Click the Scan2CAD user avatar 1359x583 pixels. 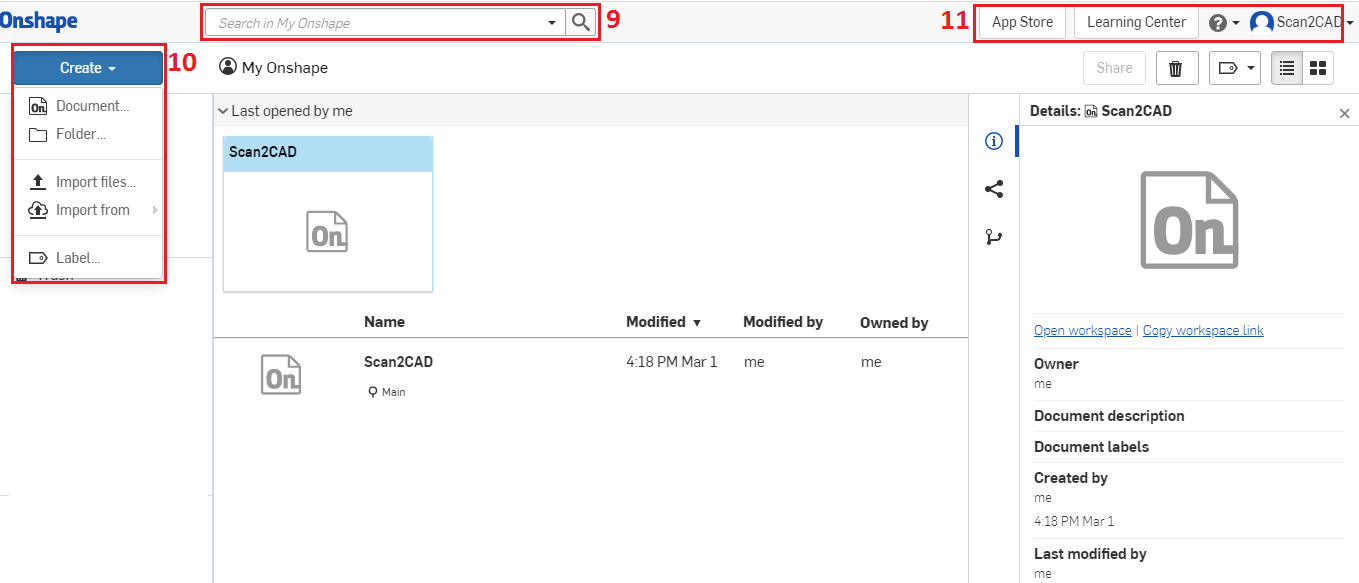coord(1261,22)
